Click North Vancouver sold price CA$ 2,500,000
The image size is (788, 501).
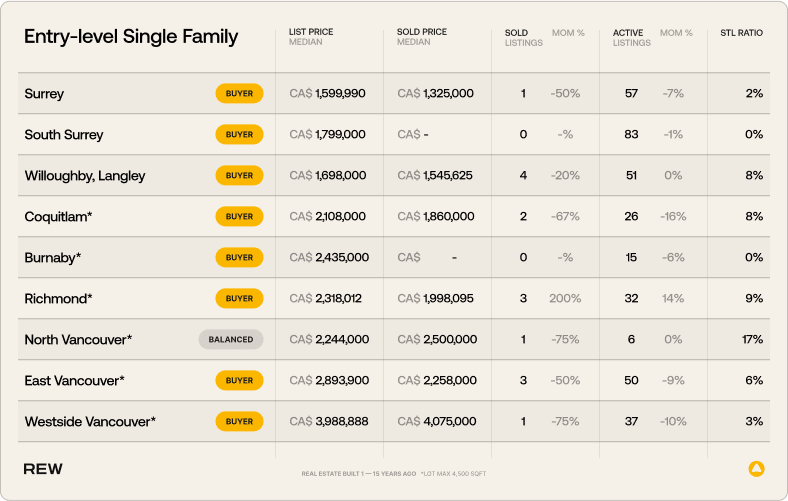tap(437, 339)
